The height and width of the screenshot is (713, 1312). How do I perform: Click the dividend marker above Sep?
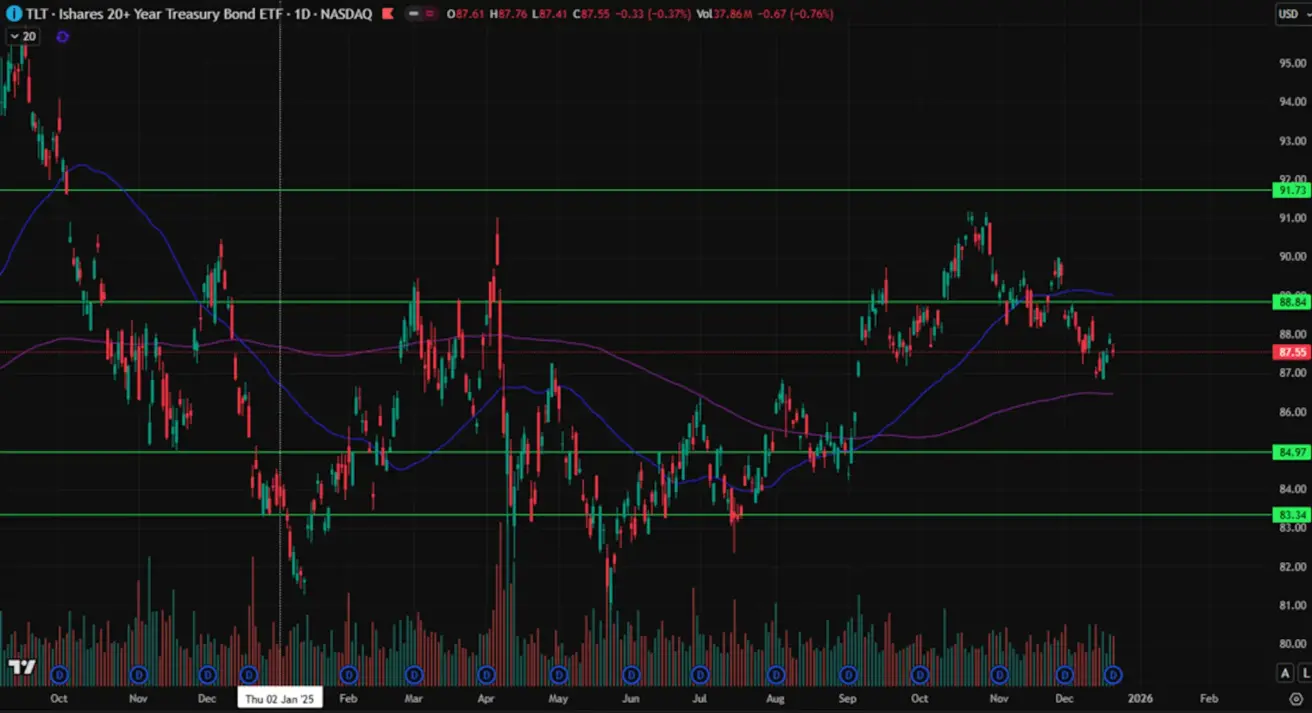click(x=848, y=674)
